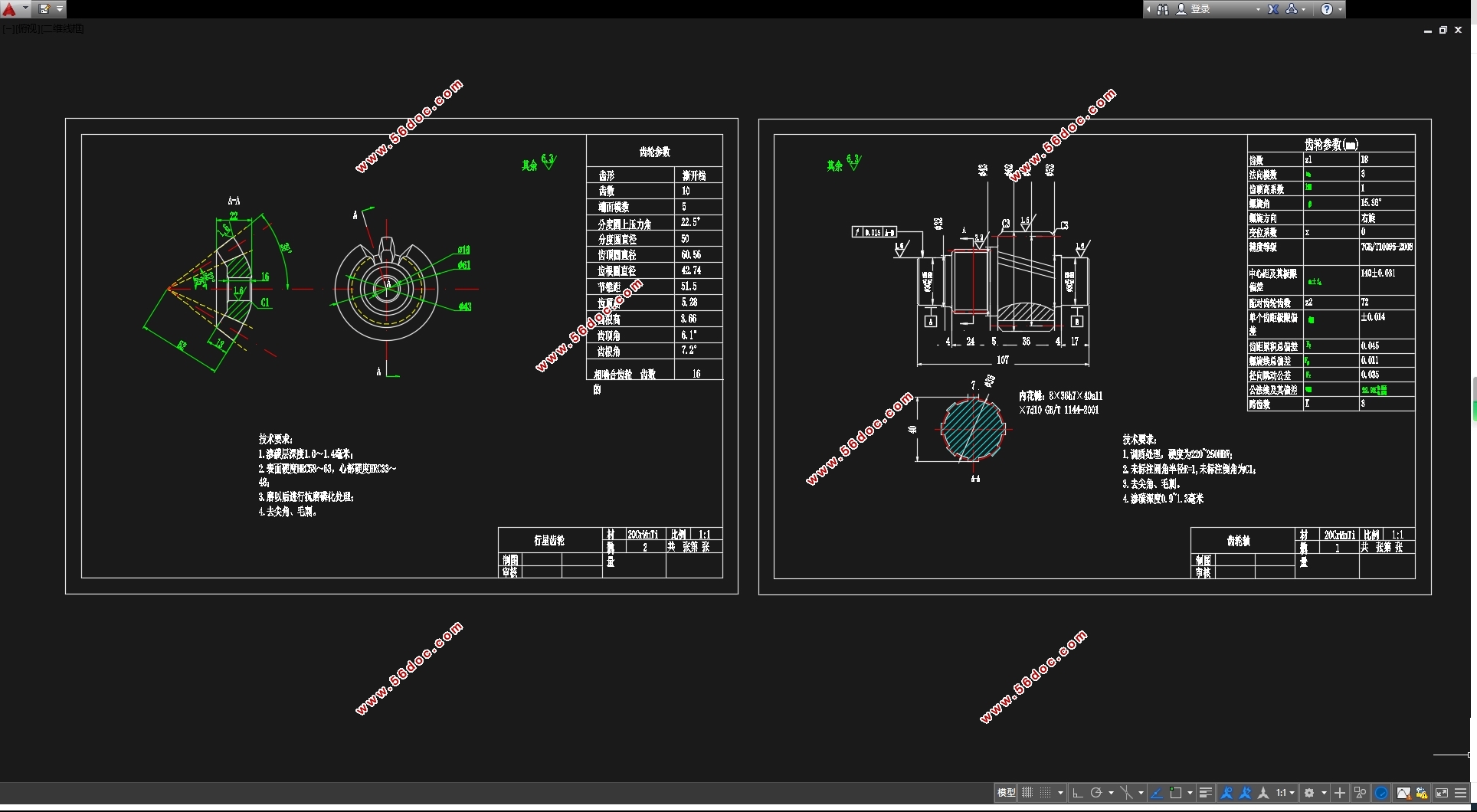Click the 齿轮参数 table header in the left sheet
Image resolution: width=1477 pixels, height=812 pixels.
(x=655, y=152)
